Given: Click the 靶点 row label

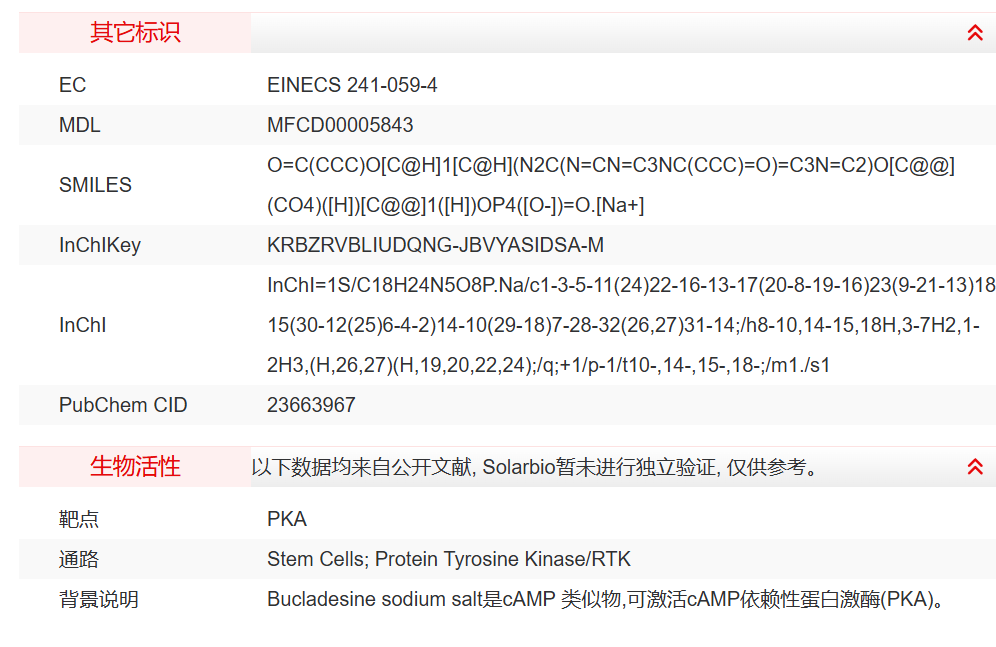Looking at the screenshot, I should click(x=79, y=519).
